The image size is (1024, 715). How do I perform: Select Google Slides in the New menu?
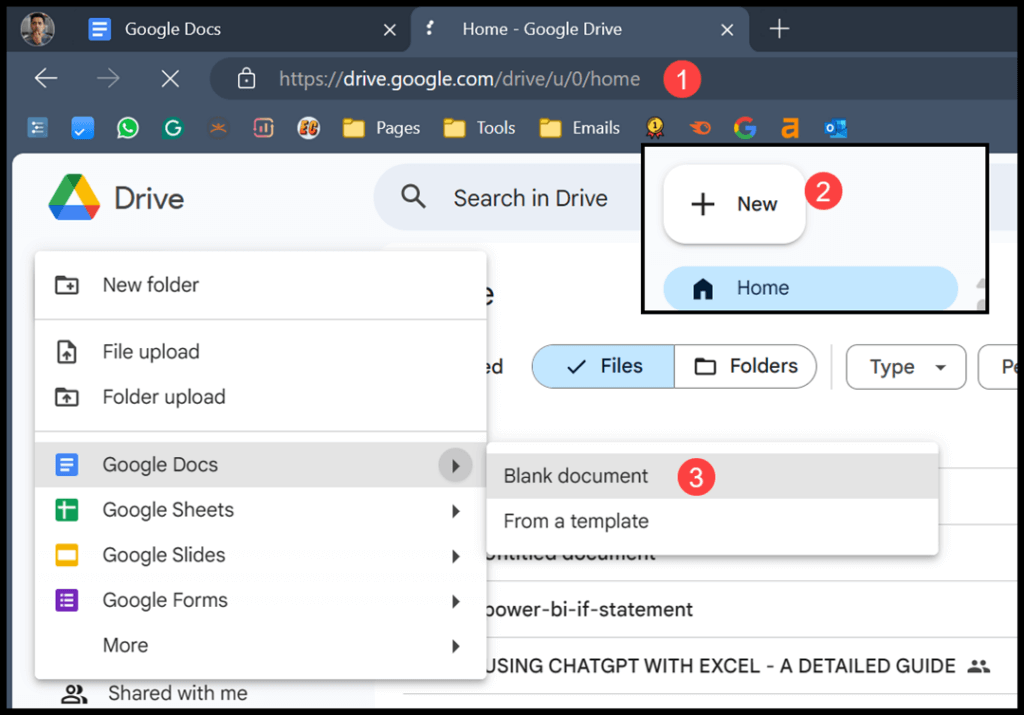[261, 554]
